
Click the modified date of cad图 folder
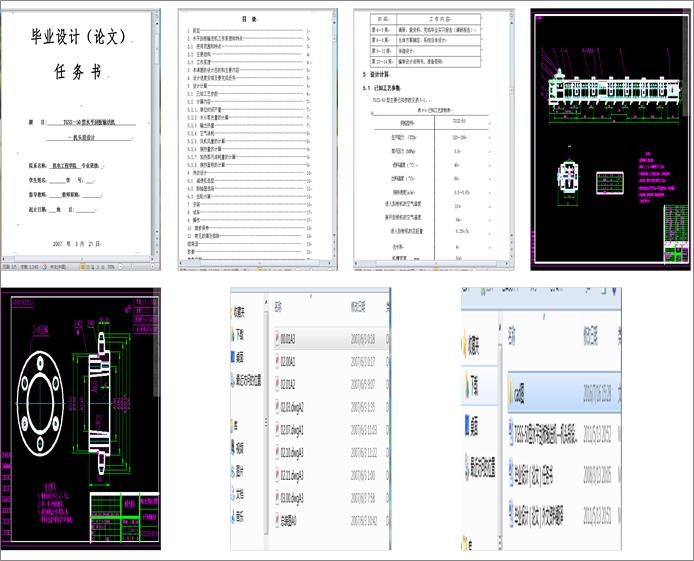597,393
